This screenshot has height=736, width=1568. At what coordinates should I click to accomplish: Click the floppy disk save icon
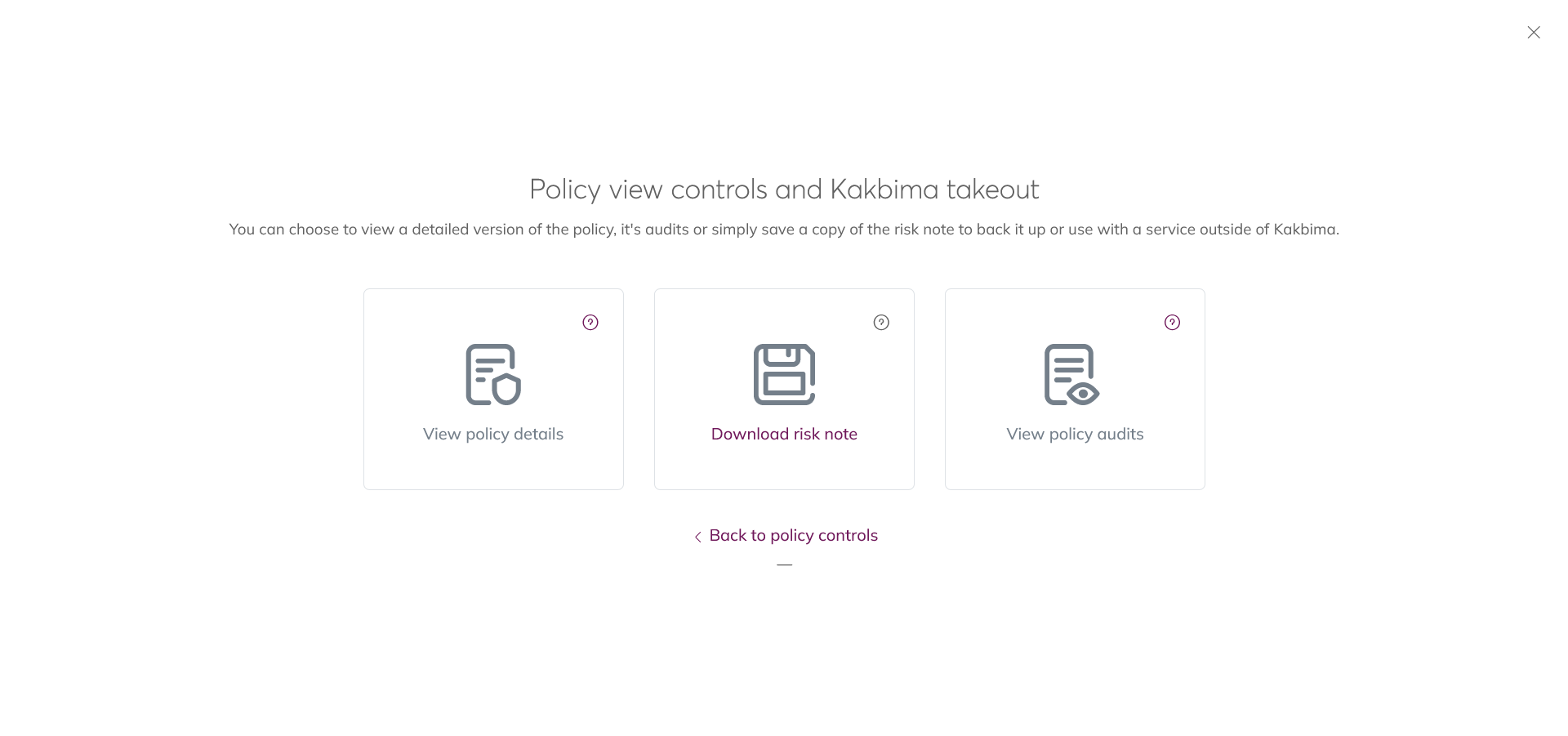(x=784, y=375)
